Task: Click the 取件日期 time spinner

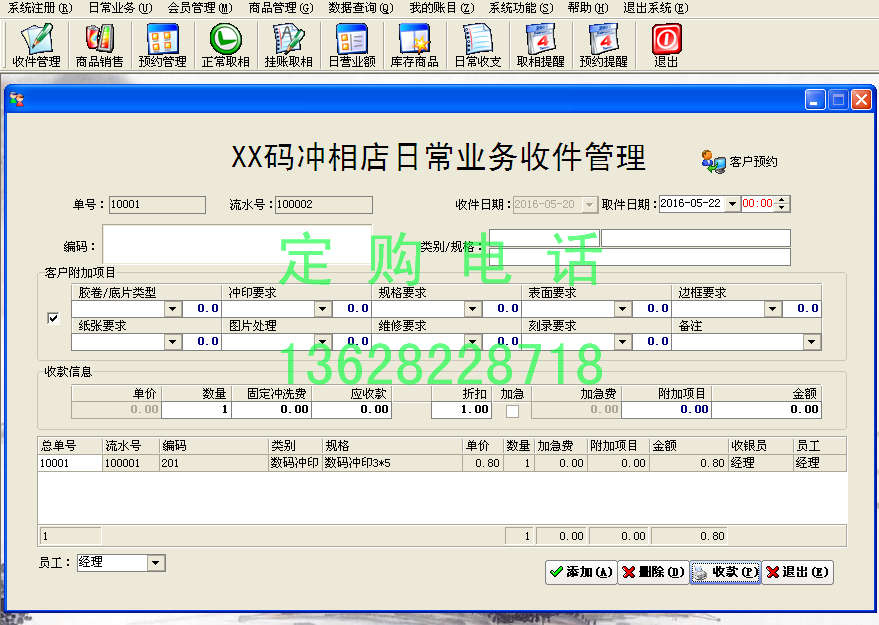Action: (783, 204)
